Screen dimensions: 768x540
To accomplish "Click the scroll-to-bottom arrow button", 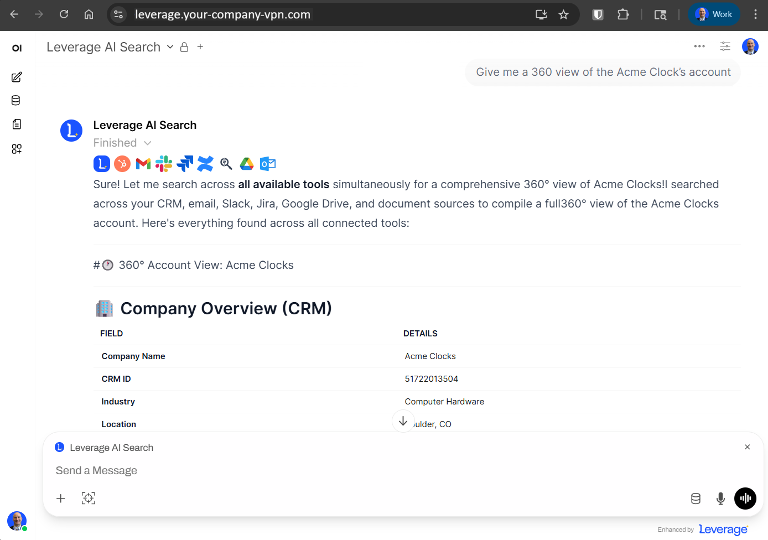I will pyautogui.click(x=403, y=421).
